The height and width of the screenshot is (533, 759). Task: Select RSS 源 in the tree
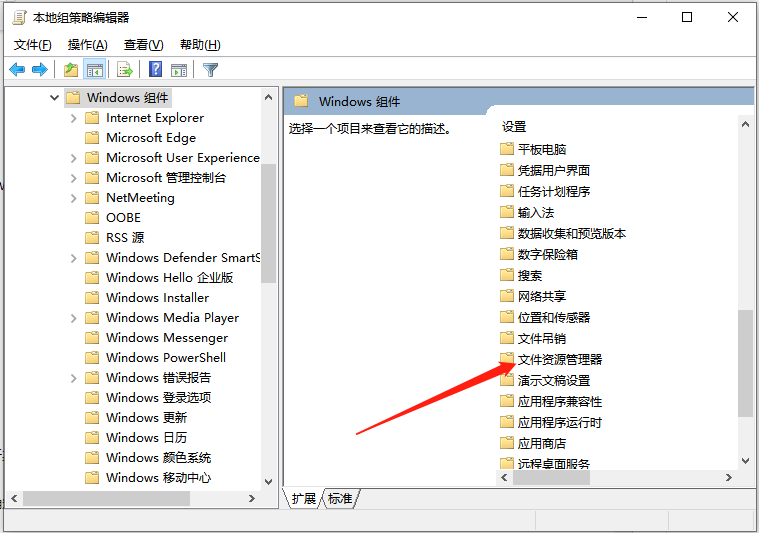click(x=125, y=238)
